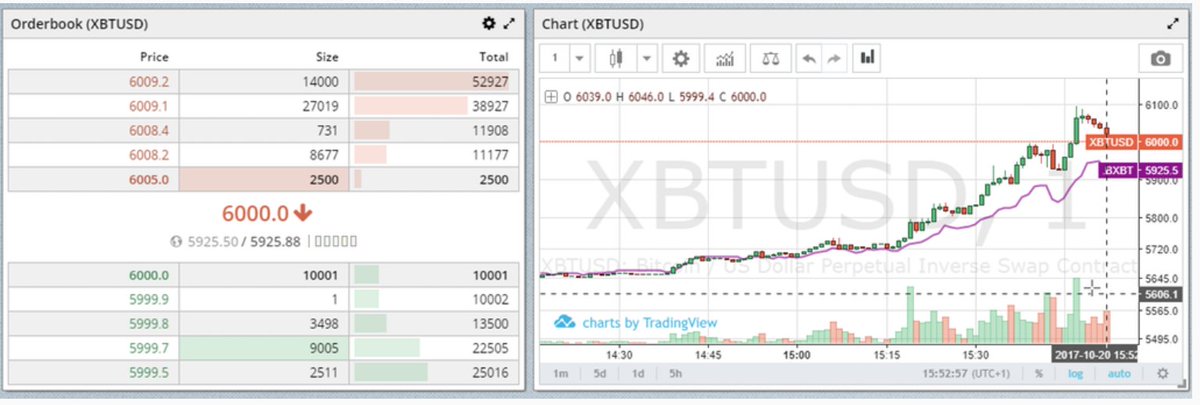This screenshot has width=1200, height=405.
Task: Open timezone setting 15:52:57 (UTC+1)
Action: point(968,374)
